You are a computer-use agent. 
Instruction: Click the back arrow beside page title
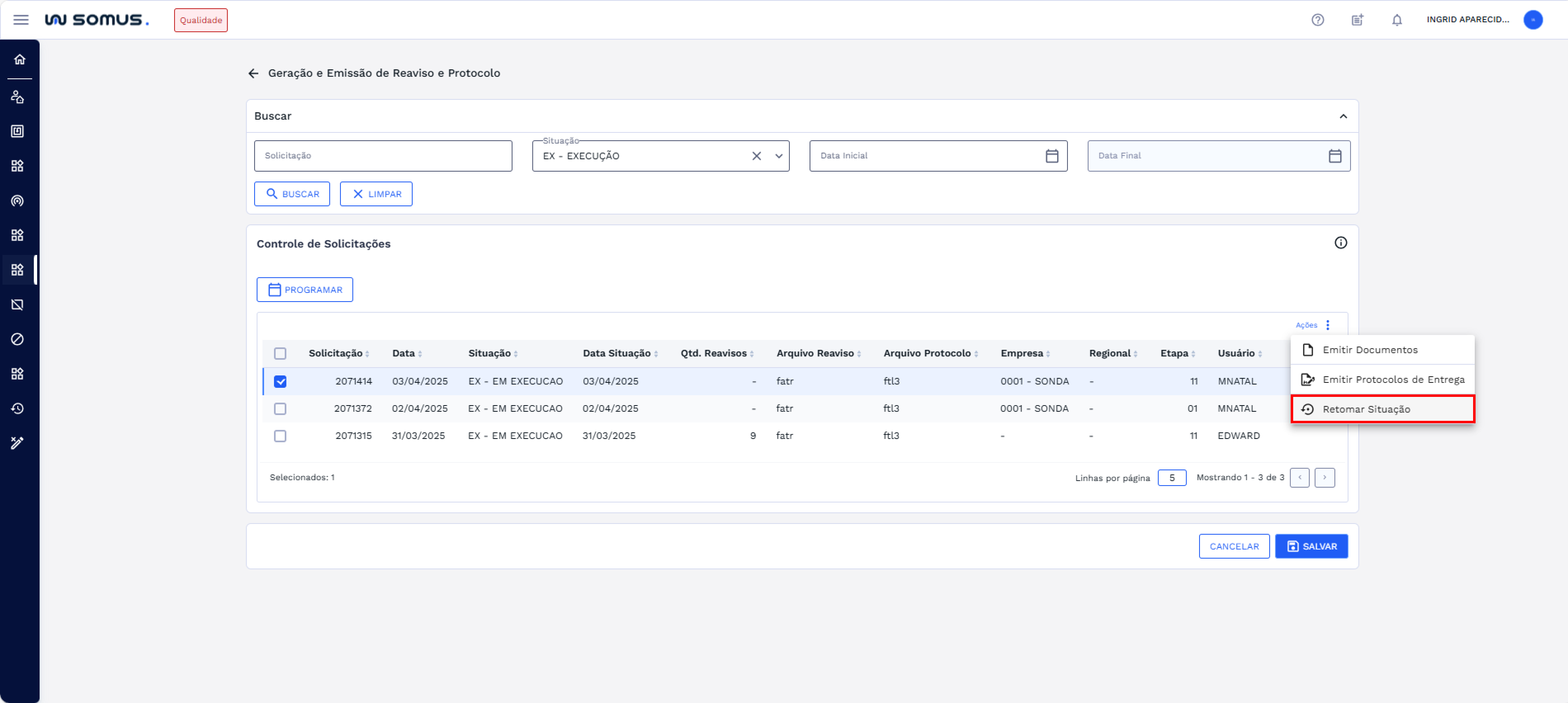253,73
